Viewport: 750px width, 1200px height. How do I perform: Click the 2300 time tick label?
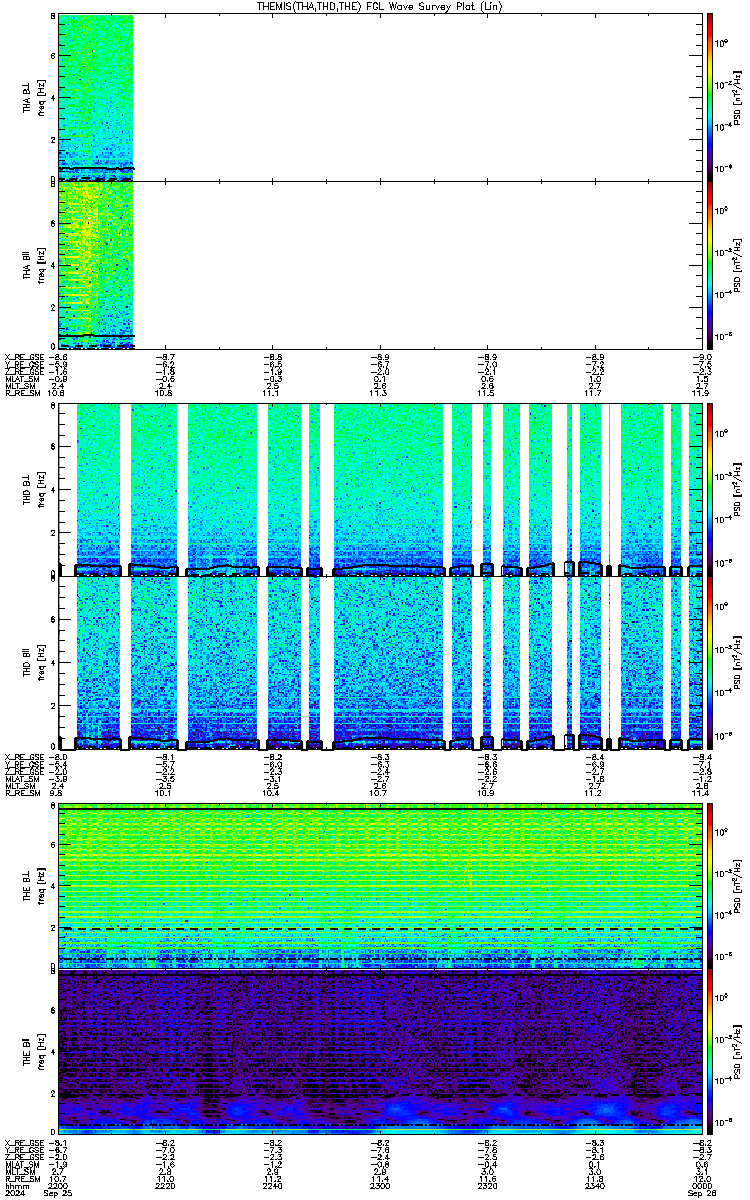[x=379, y=1187]
